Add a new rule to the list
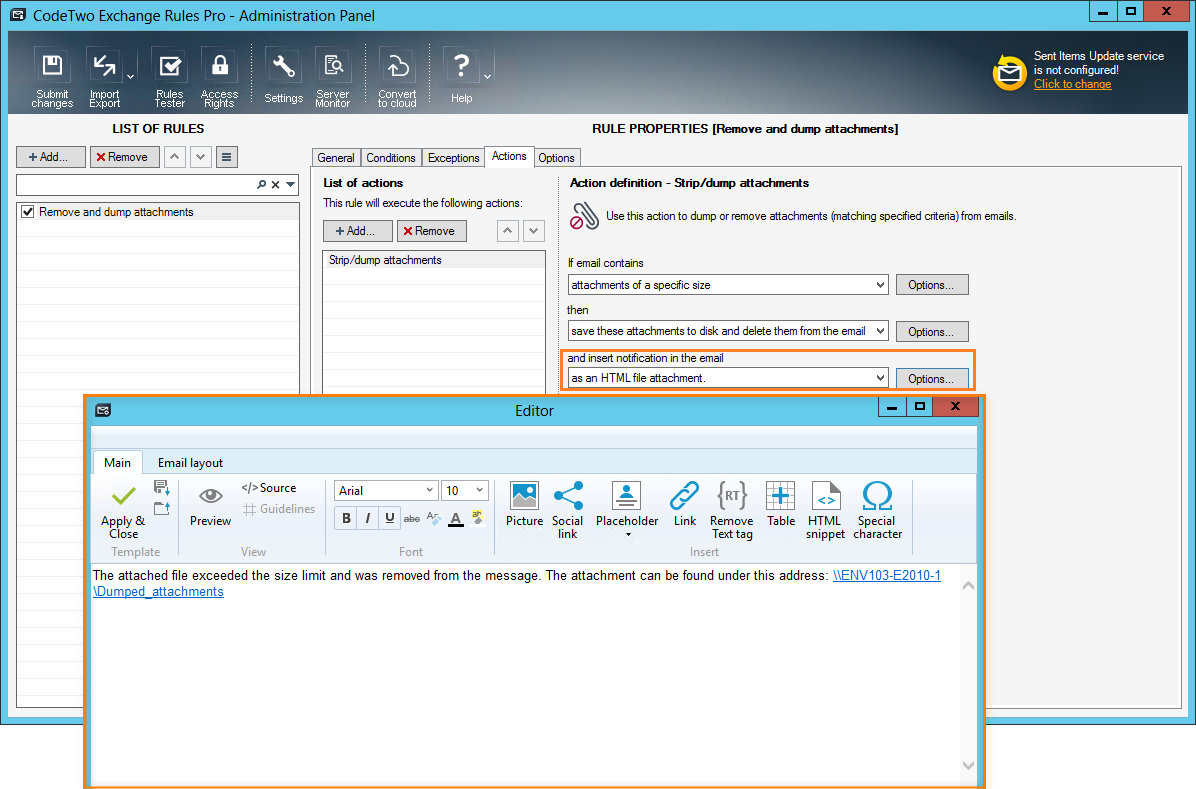This screenshot has width=1196, height=789. 50,157
